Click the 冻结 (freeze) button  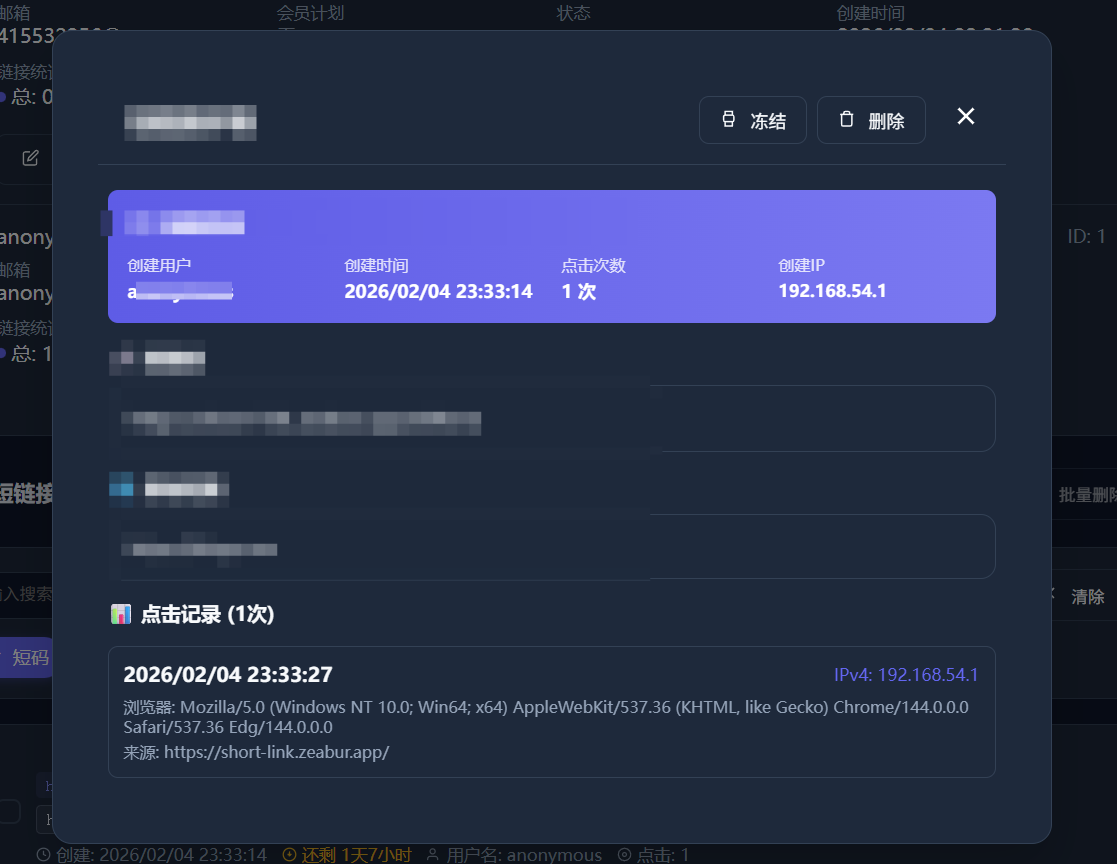click(x=752, y=121)
